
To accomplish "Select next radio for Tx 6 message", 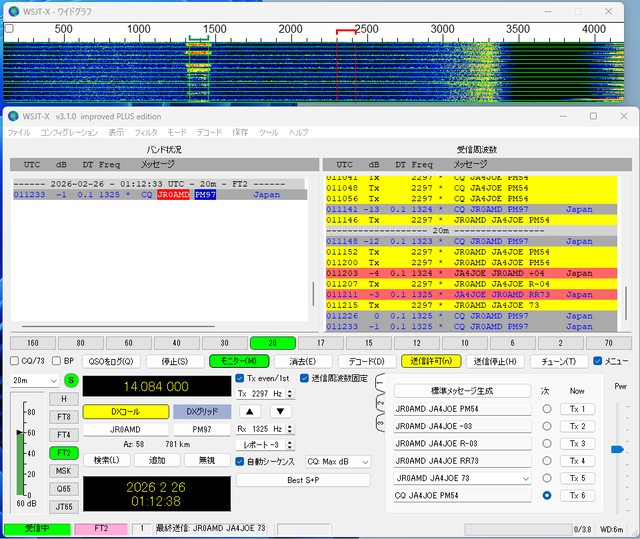I will pyautogui.click(x=547, y=495).
